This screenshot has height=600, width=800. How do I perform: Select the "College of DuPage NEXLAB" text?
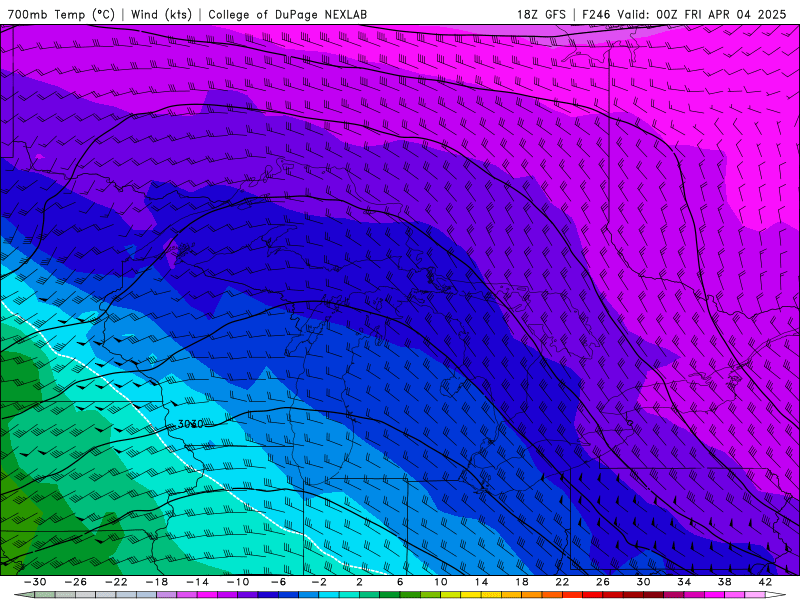(x=287, y=14)
